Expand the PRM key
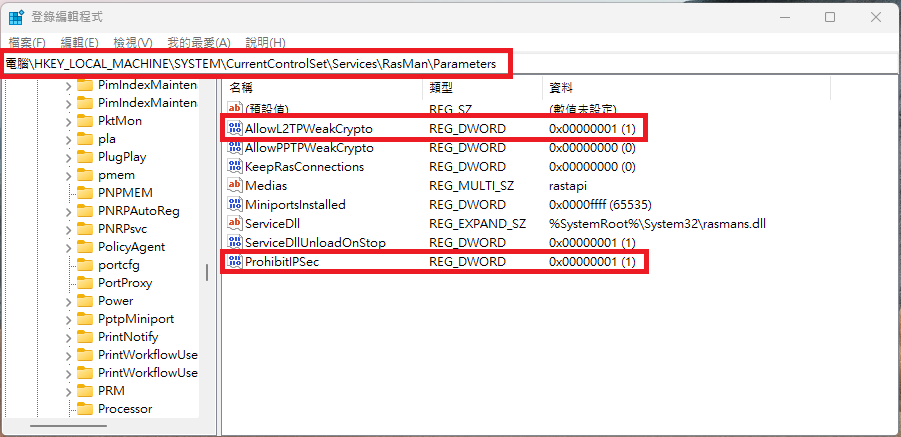Image resolution: width=901 pixels, height=437 pixels. coord(68,392)
